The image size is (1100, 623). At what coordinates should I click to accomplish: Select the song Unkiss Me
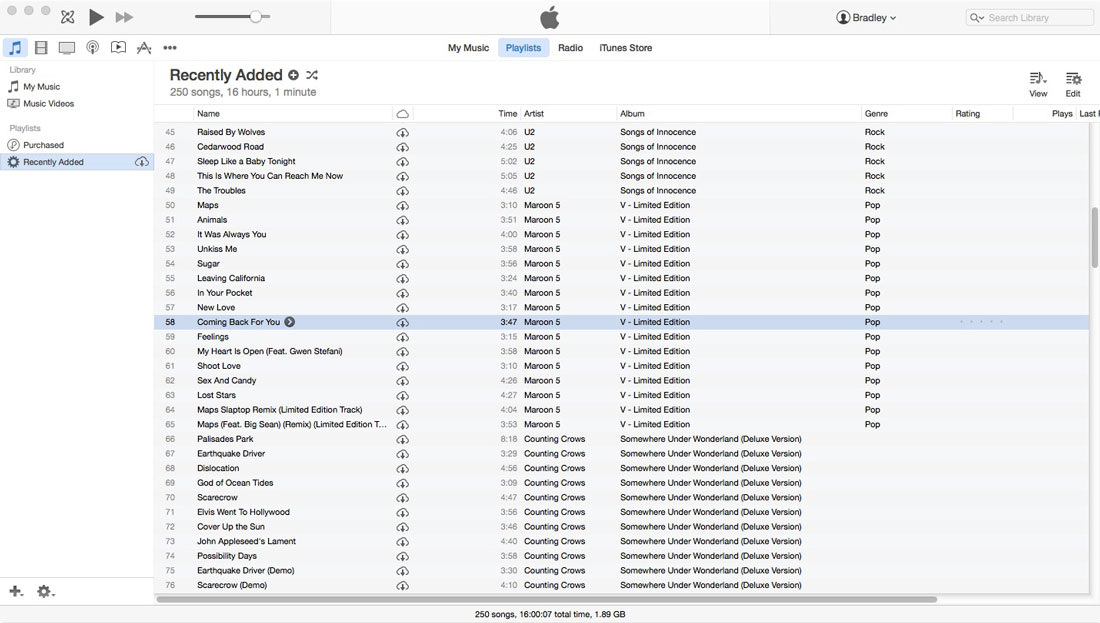coord(217,249)
